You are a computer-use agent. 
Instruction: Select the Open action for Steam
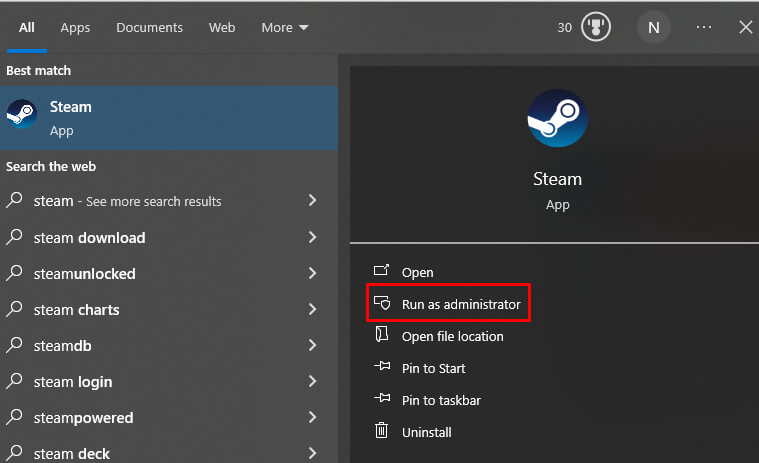[417, 272]
